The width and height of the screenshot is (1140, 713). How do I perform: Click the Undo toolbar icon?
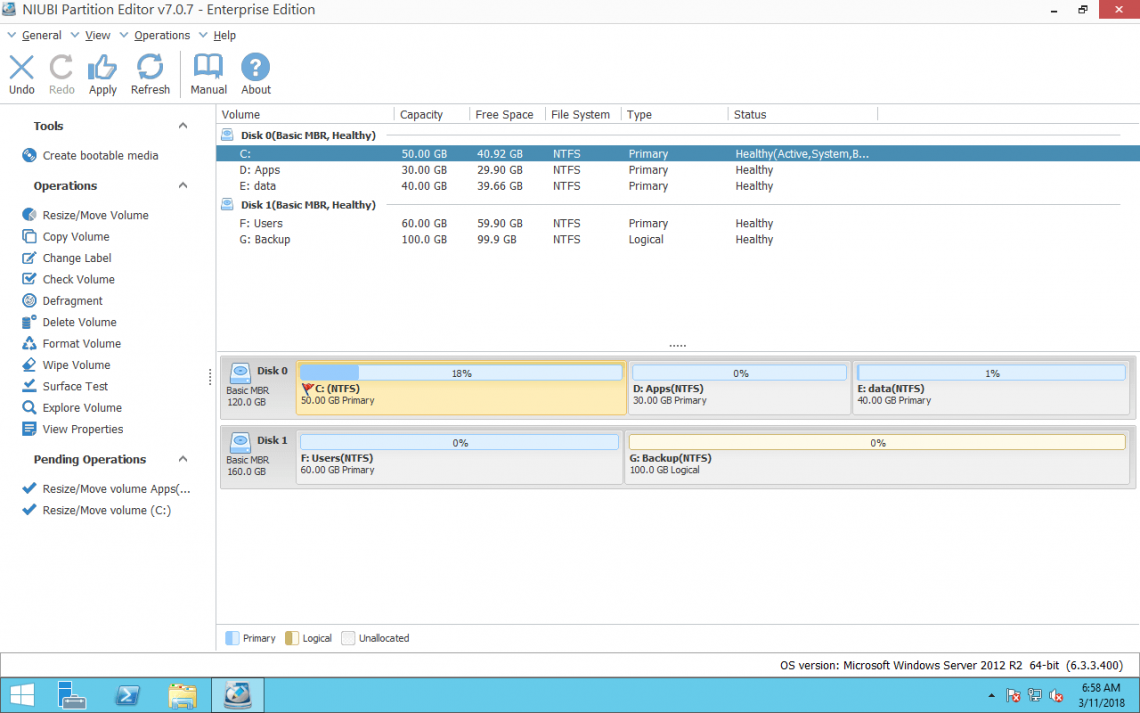click(x=22, y=68)
